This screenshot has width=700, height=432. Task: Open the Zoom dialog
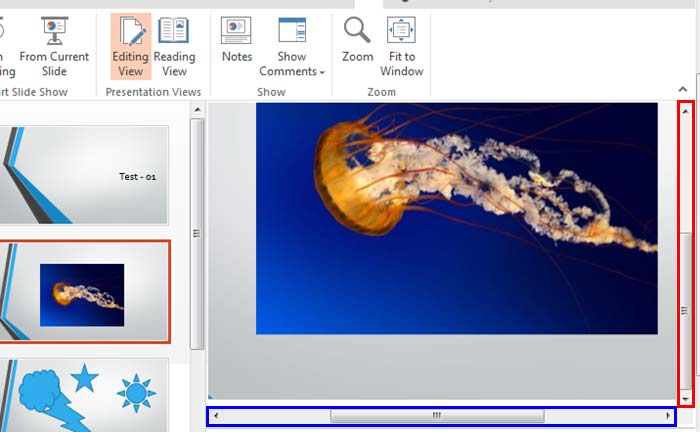[357, 40]
